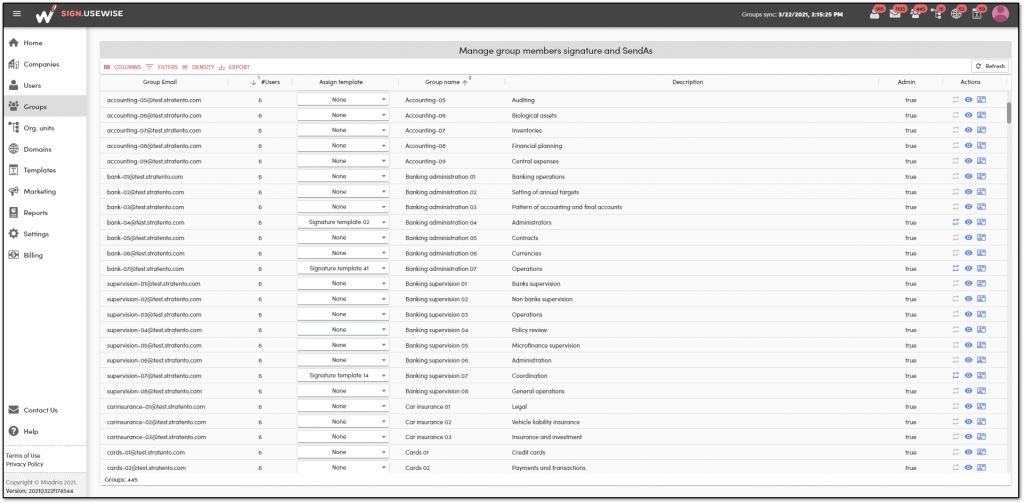Open template dropdown for supervision-02

click(343, 299)
